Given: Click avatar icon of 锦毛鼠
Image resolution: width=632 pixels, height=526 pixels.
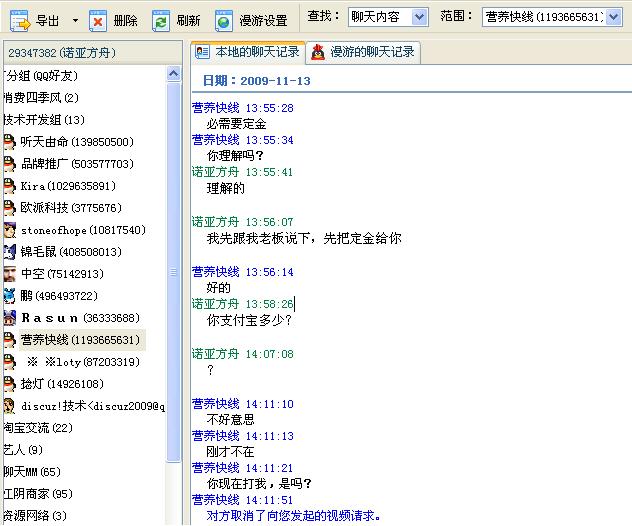Looking at the screenshot, I should pyautogui.click(x=9, y=252).
